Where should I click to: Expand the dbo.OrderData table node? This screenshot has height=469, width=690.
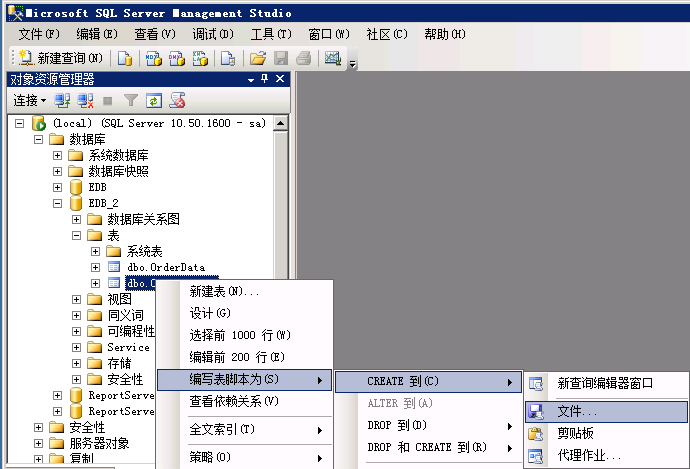coord(95,267)
